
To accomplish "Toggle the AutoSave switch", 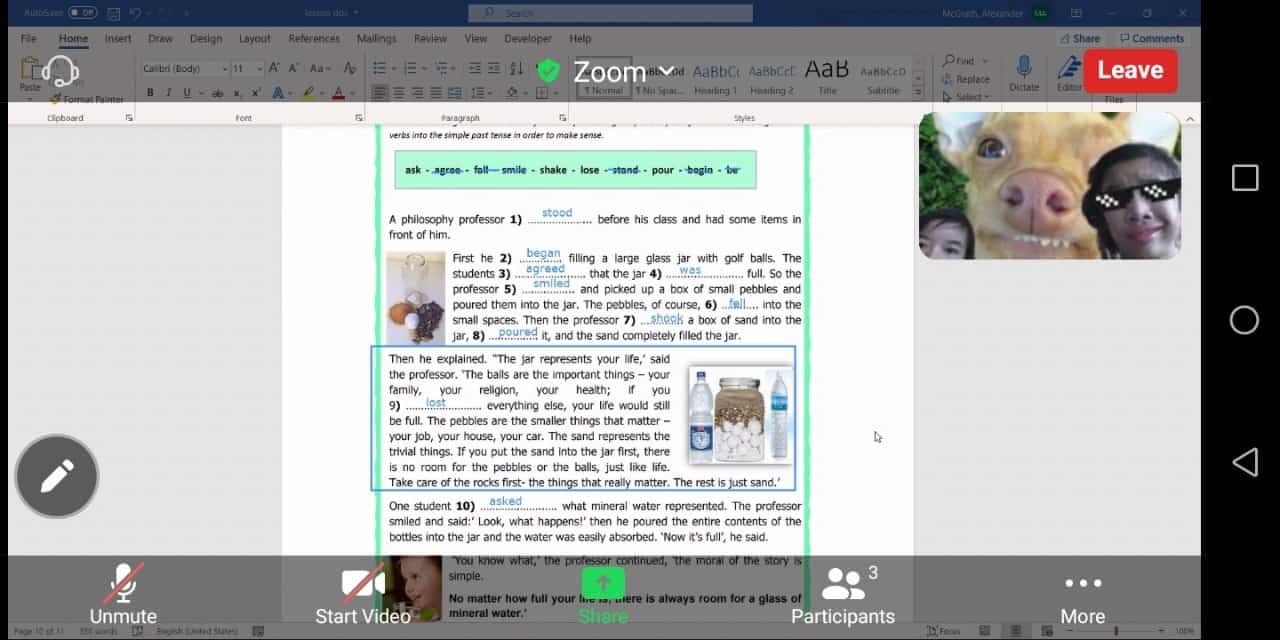I will [82, 13].
